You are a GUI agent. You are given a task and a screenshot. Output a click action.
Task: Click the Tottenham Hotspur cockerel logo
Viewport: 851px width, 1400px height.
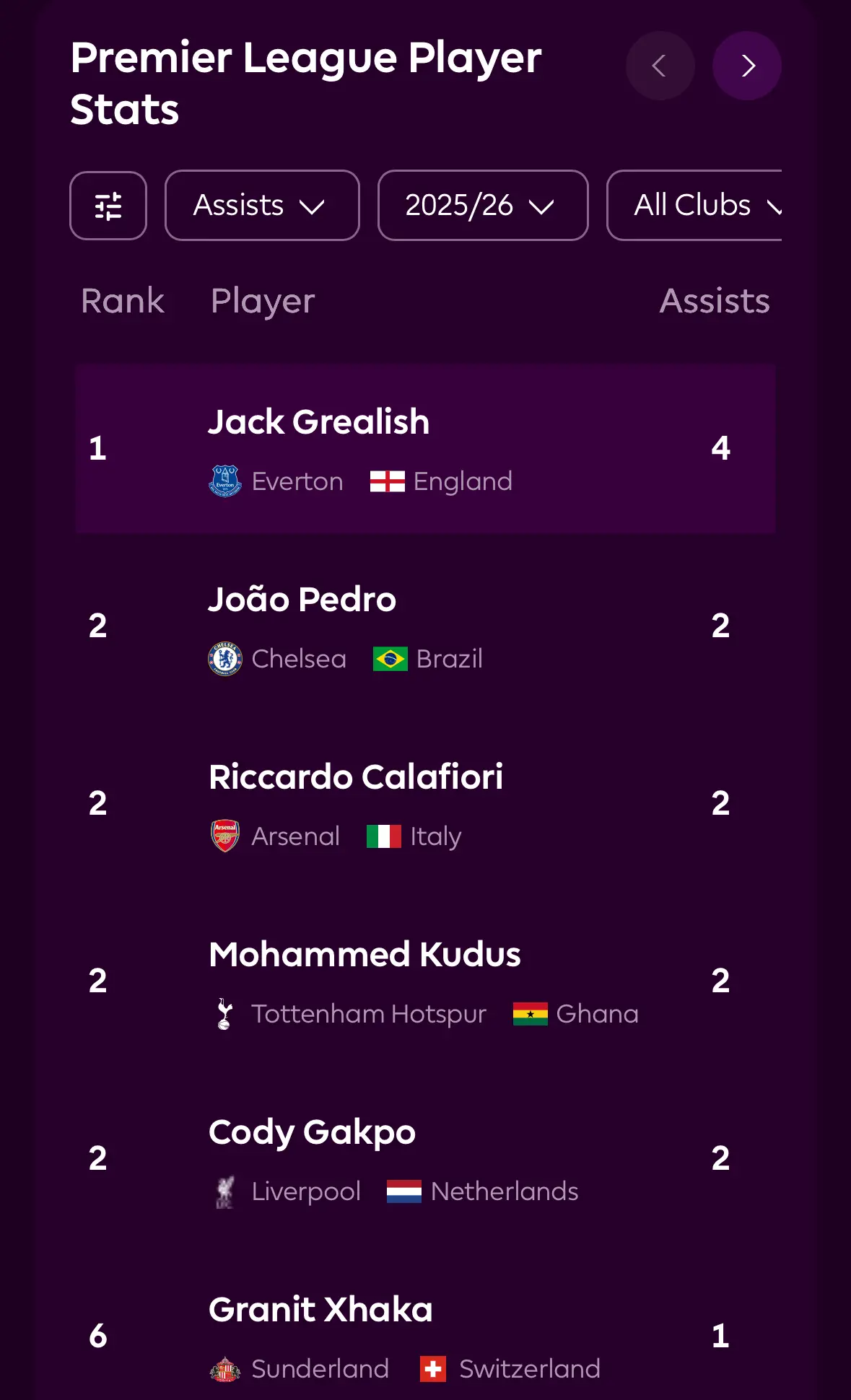point(225,1014)
